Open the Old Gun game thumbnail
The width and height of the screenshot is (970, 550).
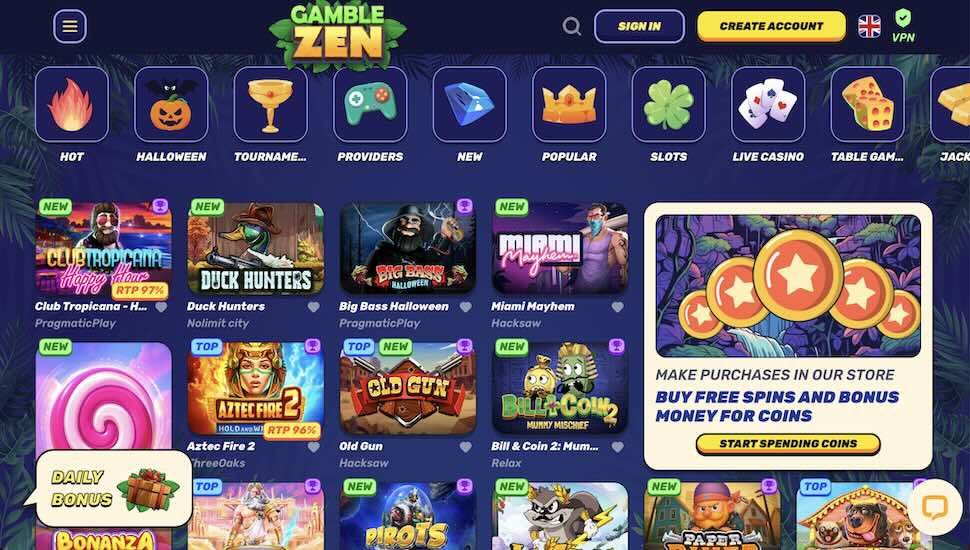click(408, 389)
